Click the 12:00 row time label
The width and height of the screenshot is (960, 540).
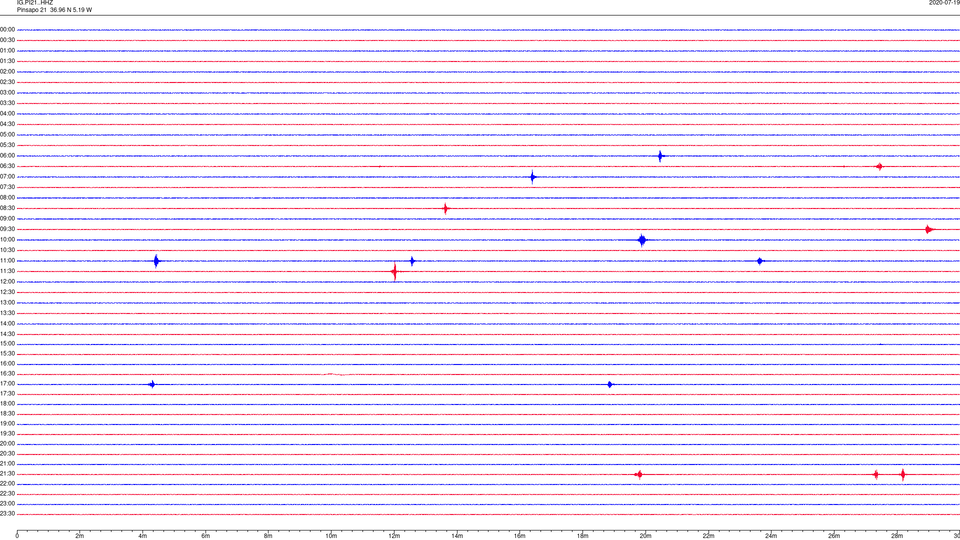point(7,282)
